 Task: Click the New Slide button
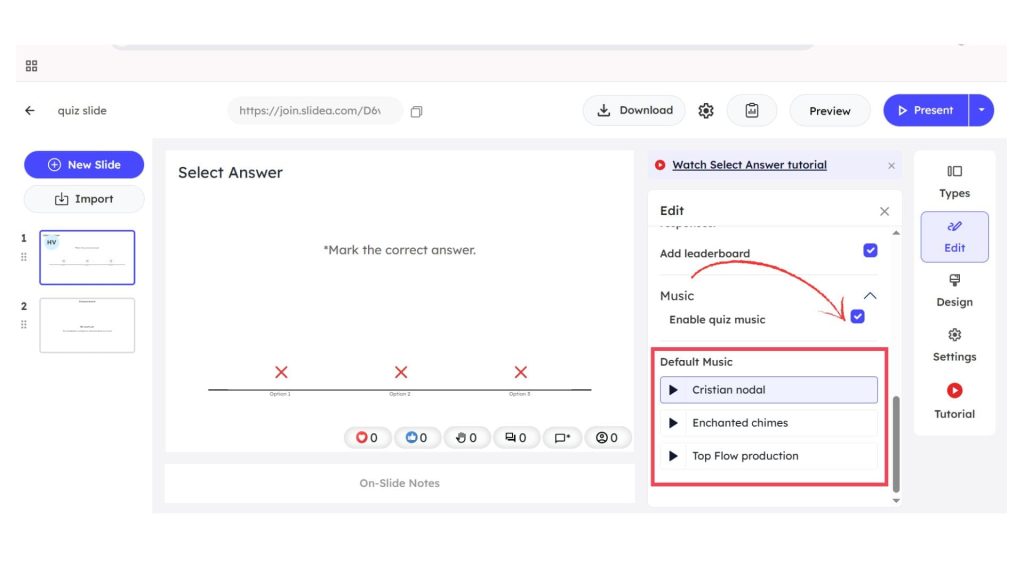tap(84, 164)
